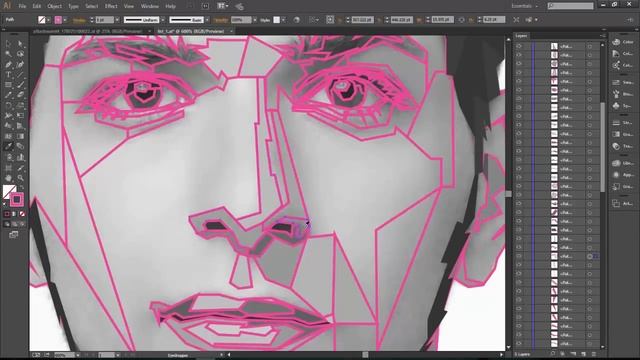Select the Hand tool
The image size is (640, 360).
[x=8, y=178]
